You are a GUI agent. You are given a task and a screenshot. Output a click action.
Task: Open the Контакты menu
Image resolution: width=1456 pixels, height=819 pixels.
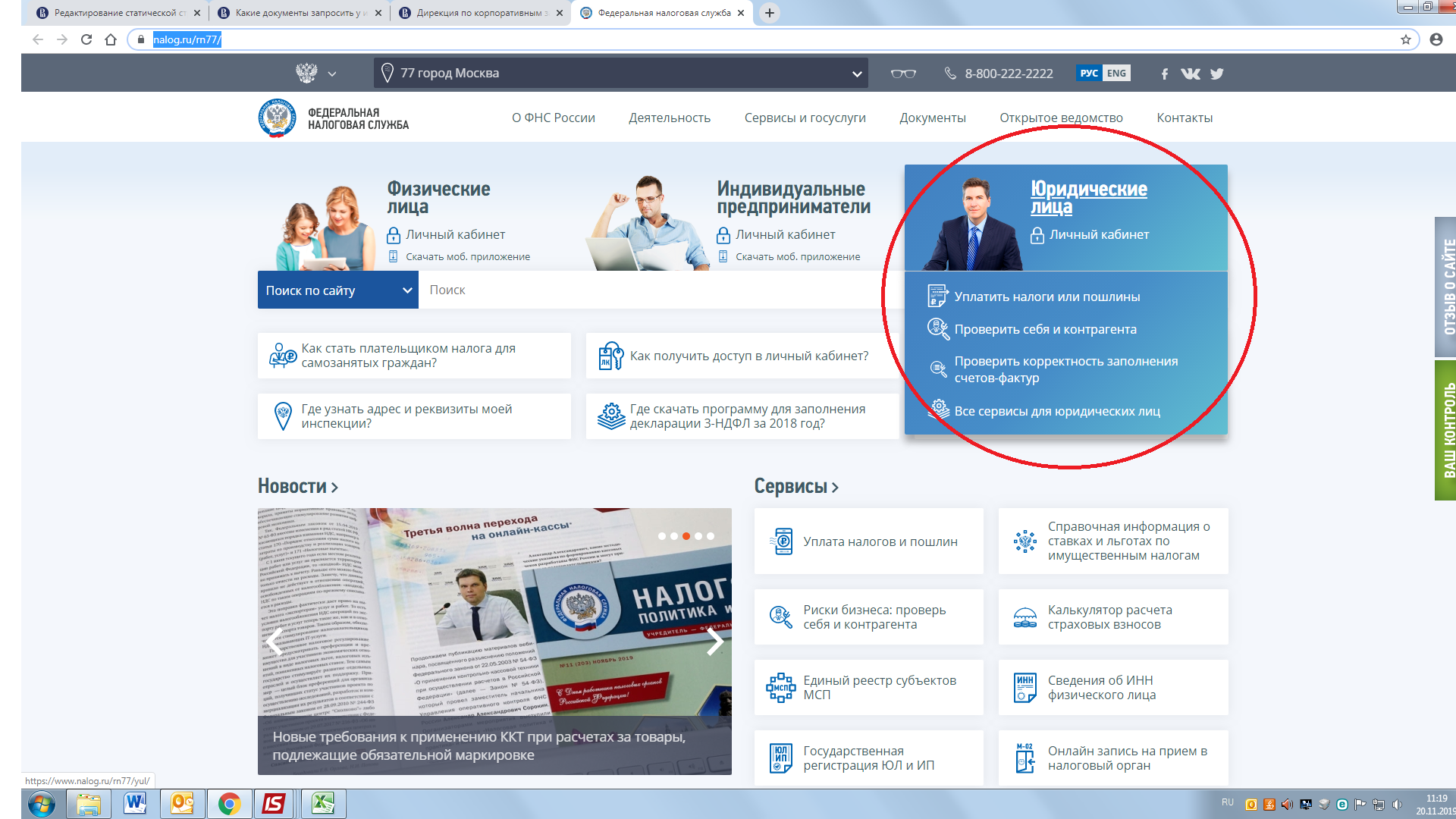point(1184,118)
